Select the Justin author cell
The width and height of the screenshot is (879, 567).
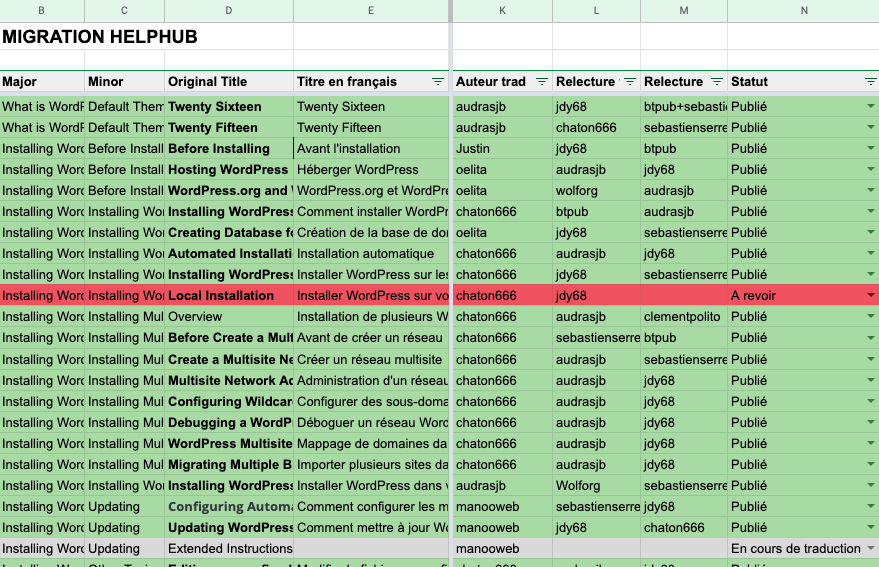click(x=502, y=149)
